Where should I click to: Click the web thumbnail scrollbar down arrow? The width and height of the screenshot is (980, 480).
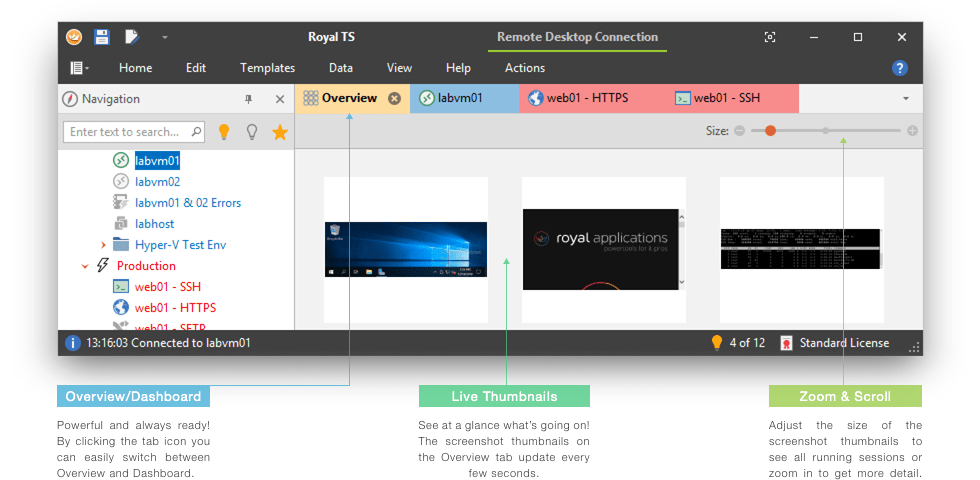point(682,283)
